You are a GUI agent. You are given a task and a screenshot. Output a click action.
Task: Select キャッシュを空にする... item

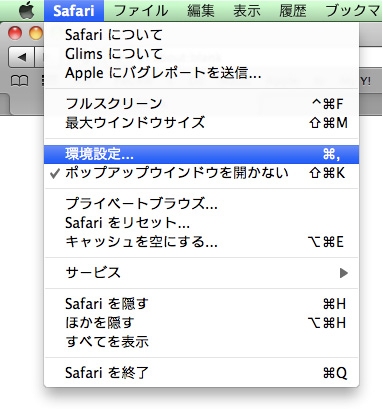201,242
